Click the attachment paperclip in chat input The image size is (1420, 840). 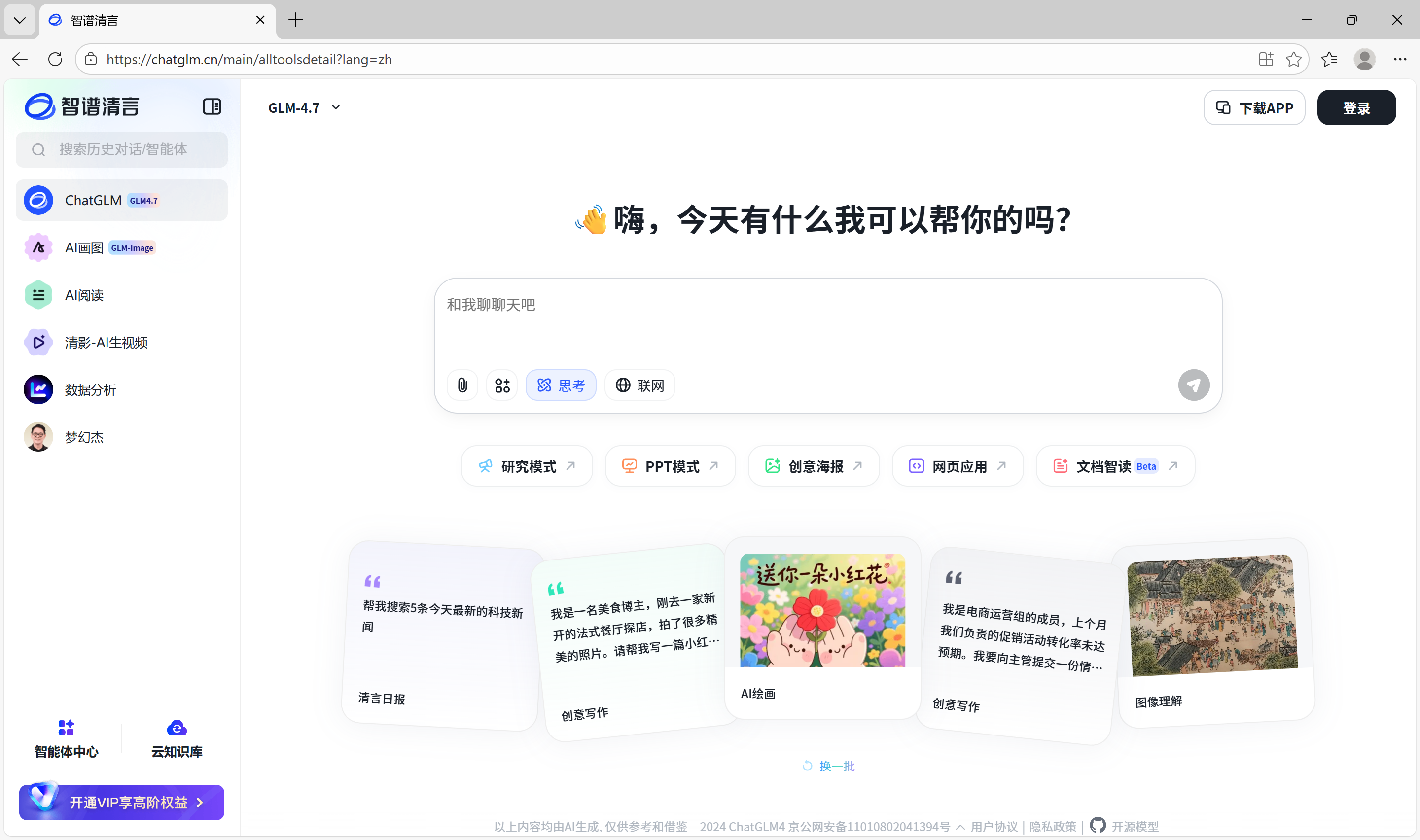pos(462,385)
